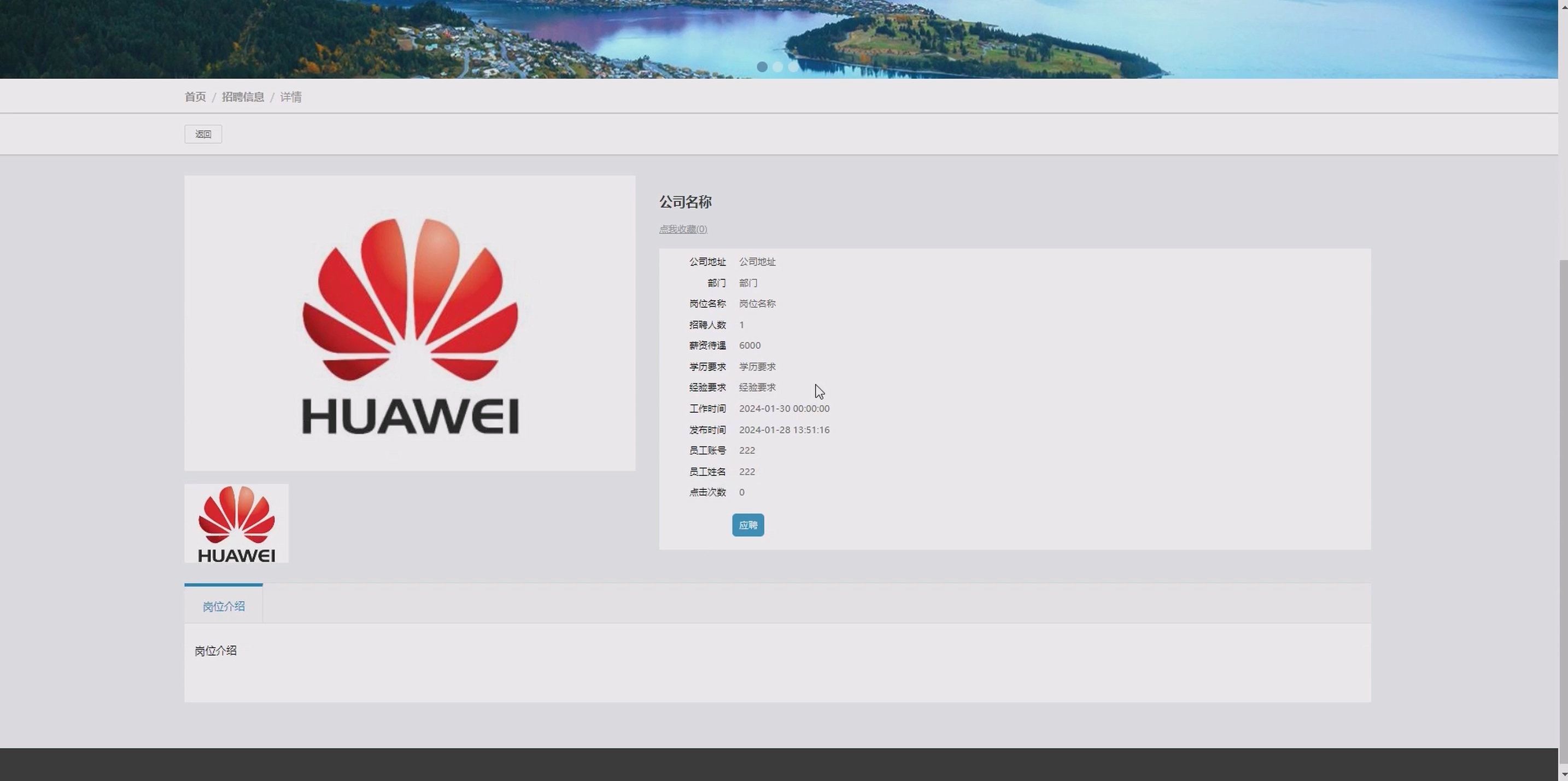The image size is (1568, 781).
Task: Select the second carousel dot indicator
Action: (777, 67)
